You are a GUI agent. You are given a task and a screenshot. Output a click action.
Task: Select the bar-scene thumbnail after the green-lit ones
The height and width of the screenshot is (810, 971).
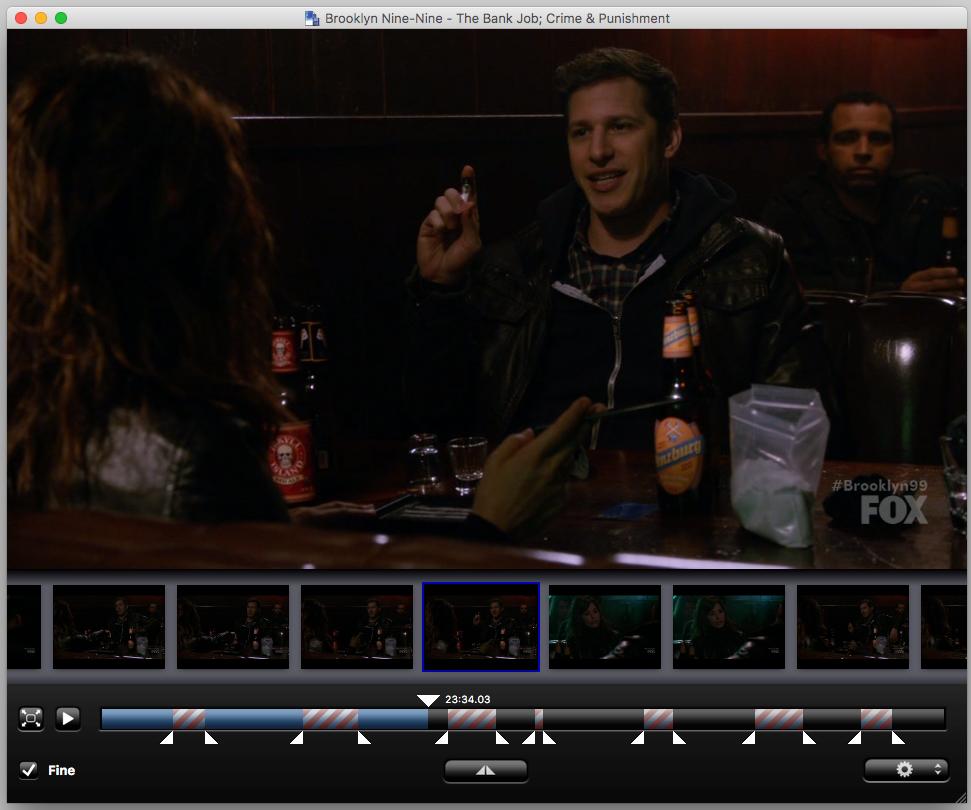853,627
